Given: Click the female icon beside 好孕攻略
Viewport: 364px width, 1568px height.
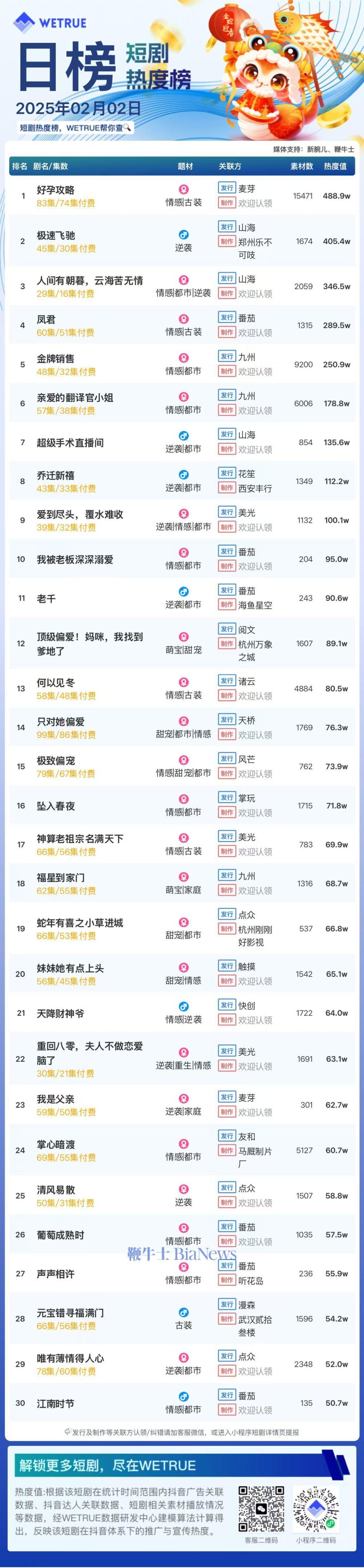Looking at the screenshot, I should point(183,189).
